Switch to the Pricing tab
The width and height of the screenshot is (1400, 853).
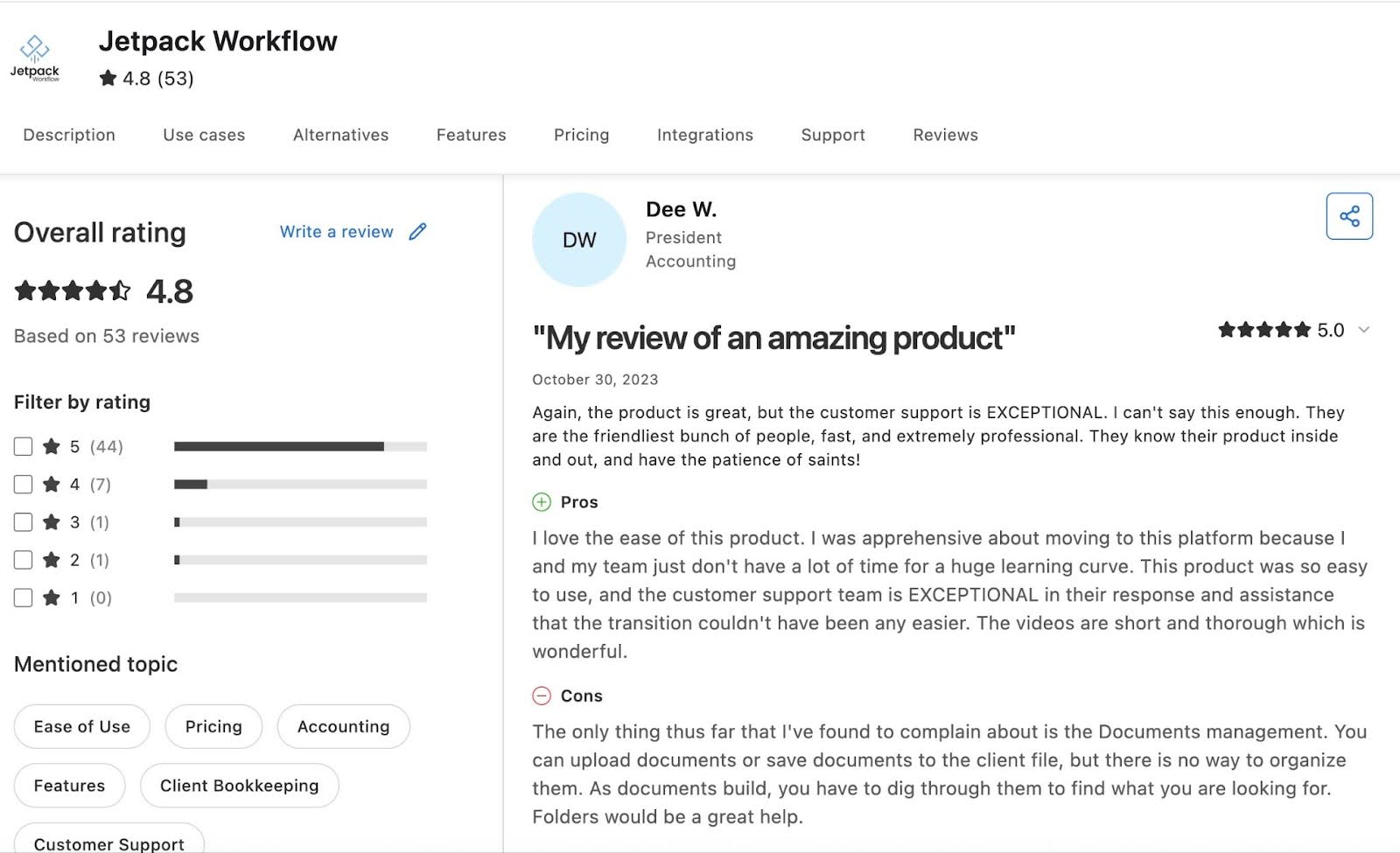[581, 135]
